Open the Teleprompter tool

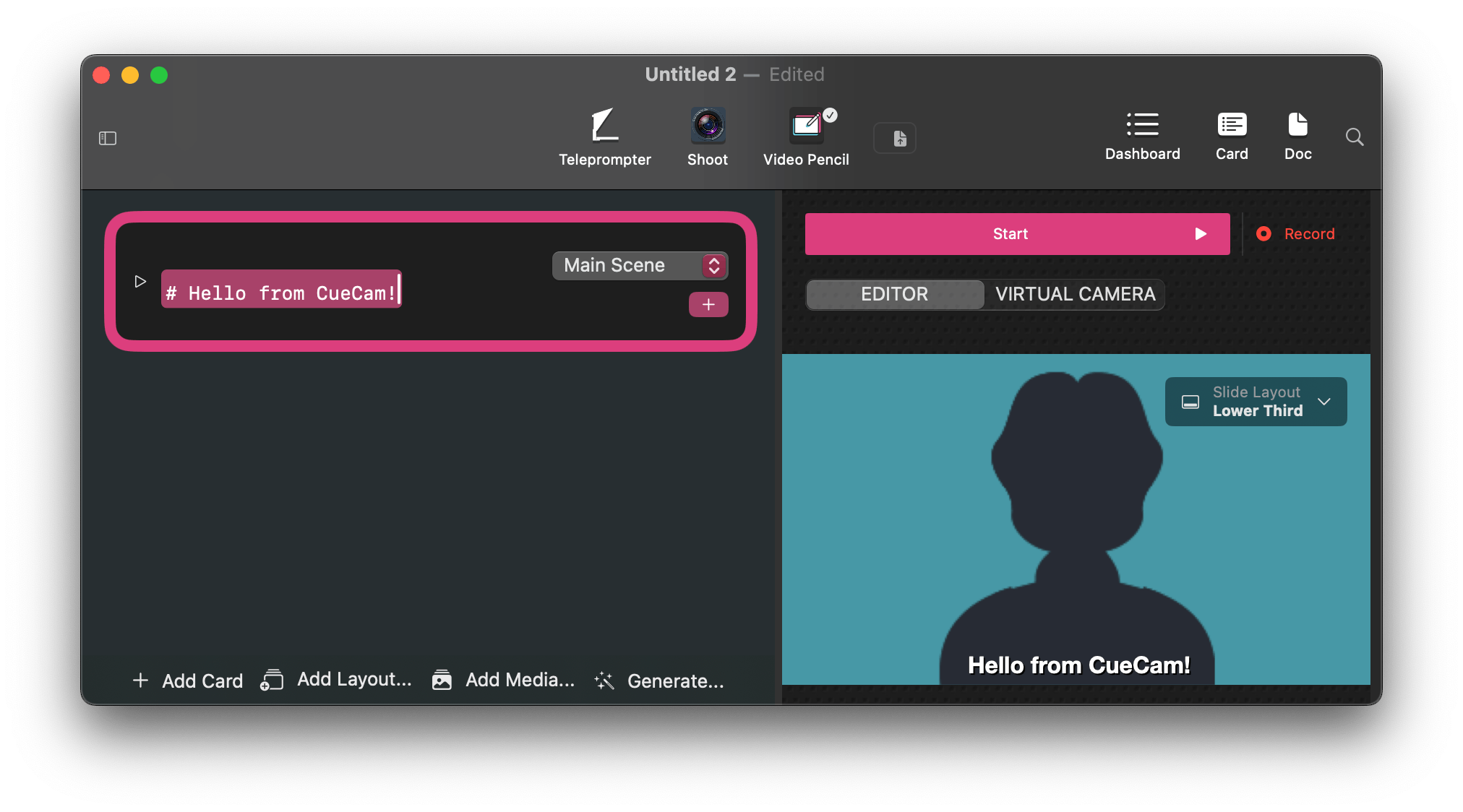click(x=604, y=137)
